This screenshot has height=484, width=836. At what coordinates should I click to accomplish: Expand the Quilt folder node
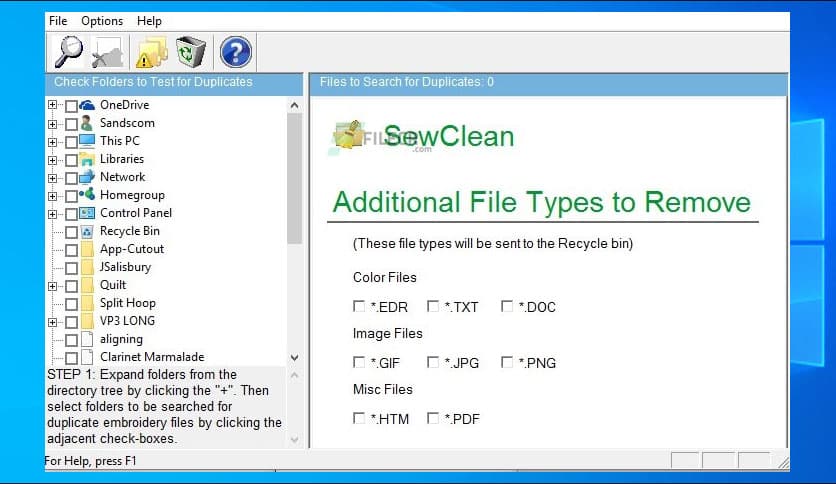pyautogui.click(x=52, y=286)
